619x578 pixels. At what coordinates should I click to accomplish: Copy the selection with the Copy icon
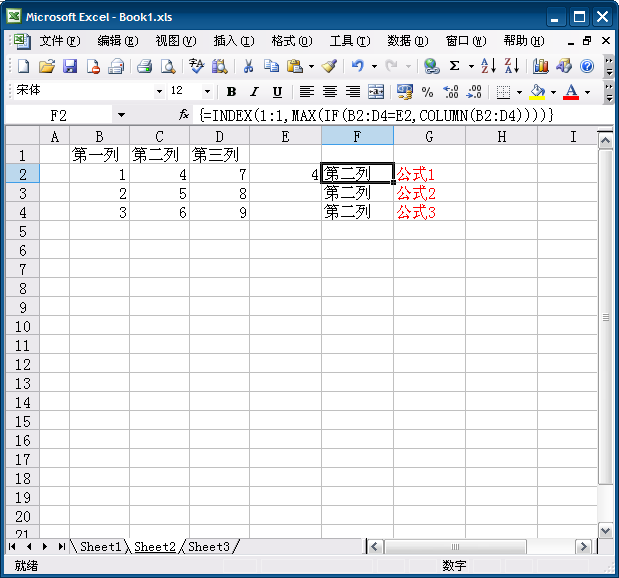(271, 66)
